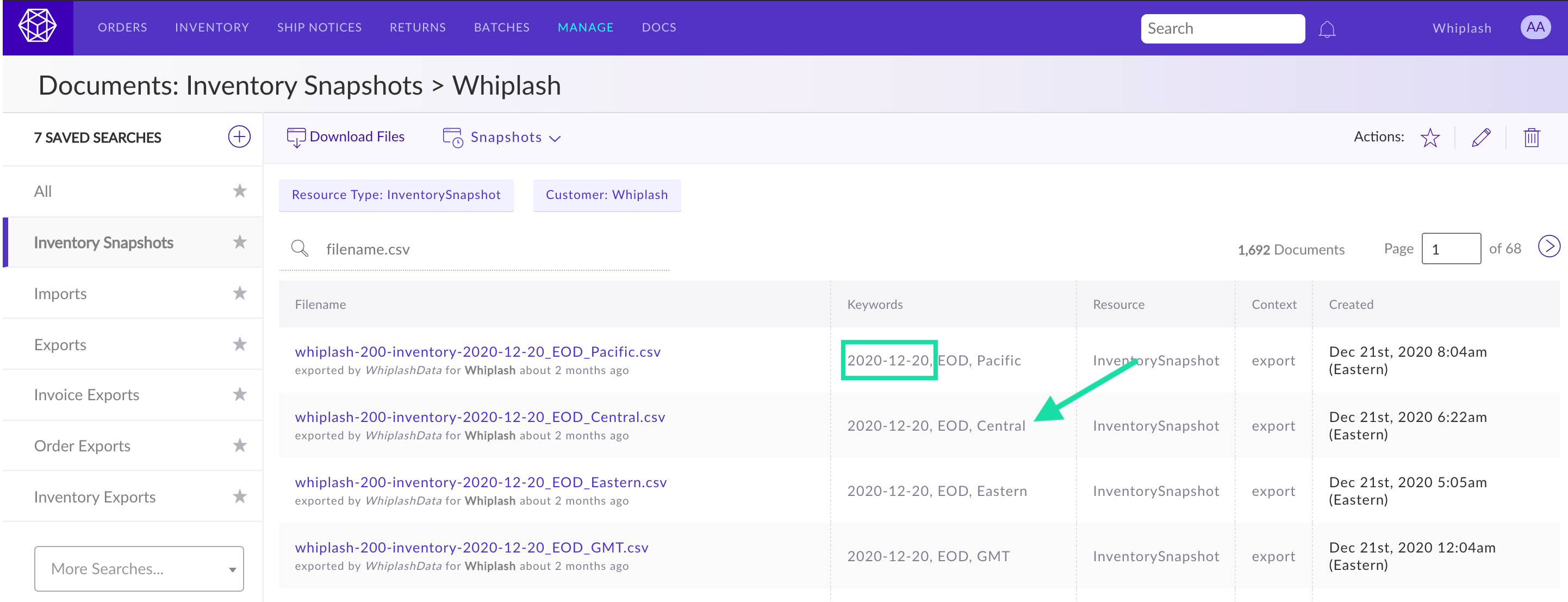Click the Resource Type: InventorySnapshot filter
1568x602 pixels.
coord(396,195)
